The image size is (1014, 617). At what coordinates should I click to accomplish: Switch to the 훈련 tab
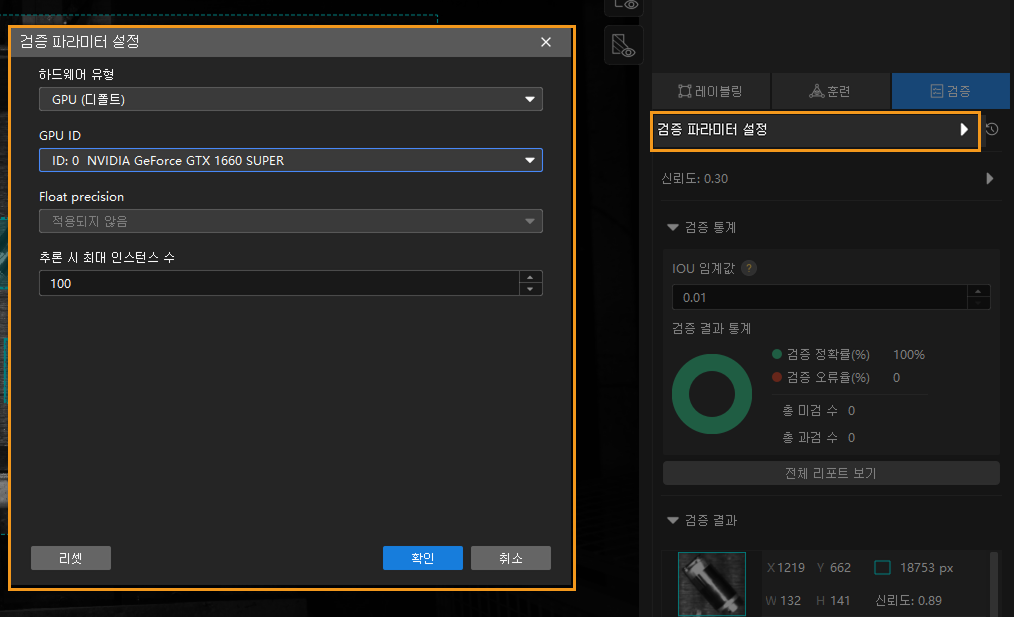point(830,91)
